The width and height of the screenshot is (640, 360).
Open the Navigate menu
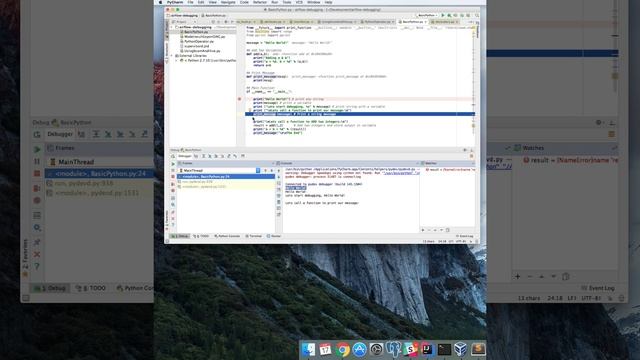(228, 2)
